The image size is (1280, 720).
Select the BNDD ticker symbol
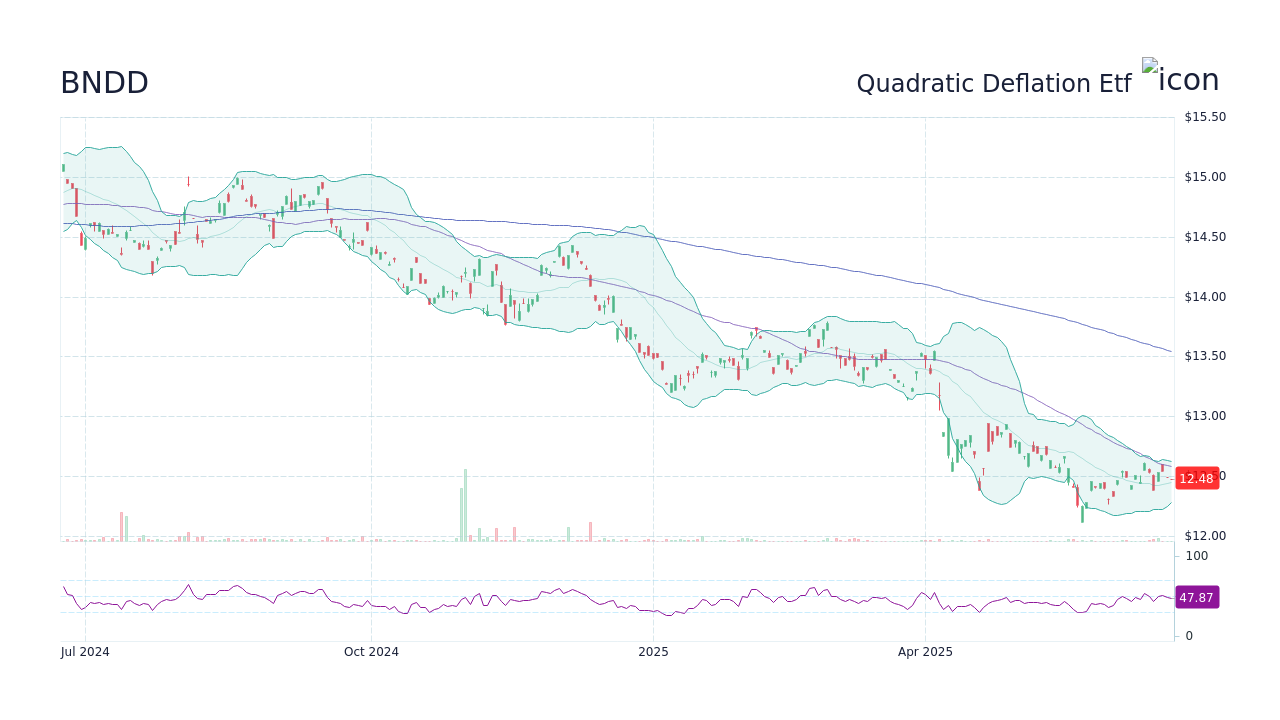104,83
